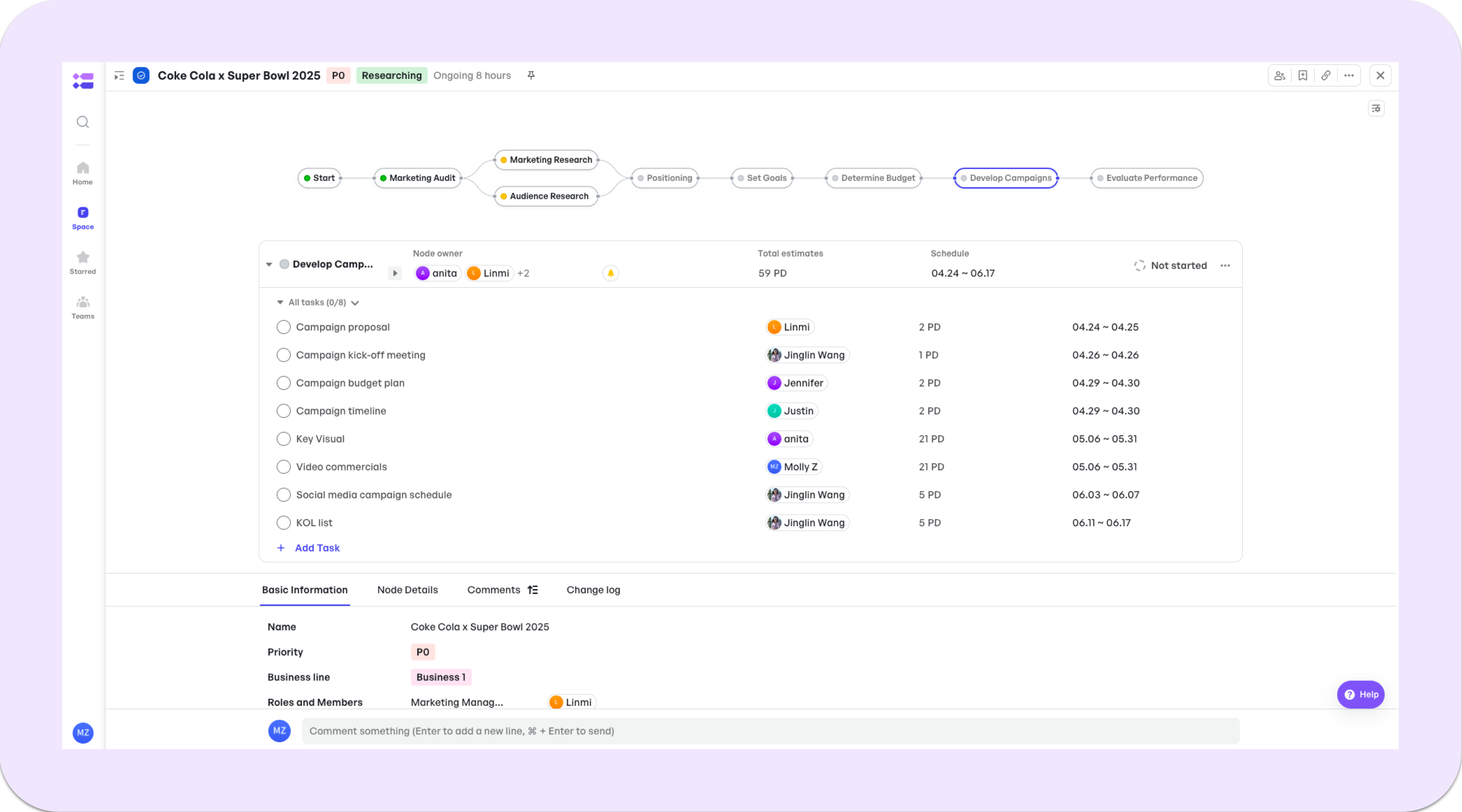1462x812 pixels.
Task: Open Teams in the sidebar
Action: pos(83,308)
